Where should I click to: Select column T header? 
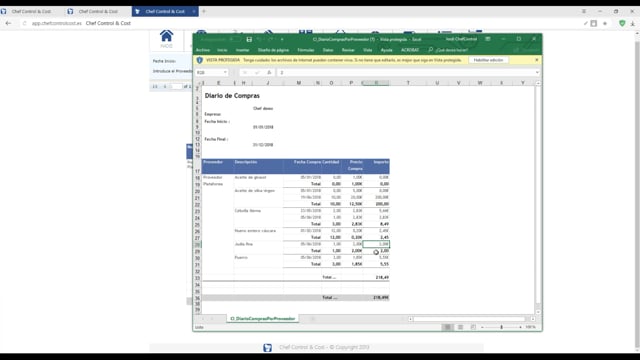point(408,83)
